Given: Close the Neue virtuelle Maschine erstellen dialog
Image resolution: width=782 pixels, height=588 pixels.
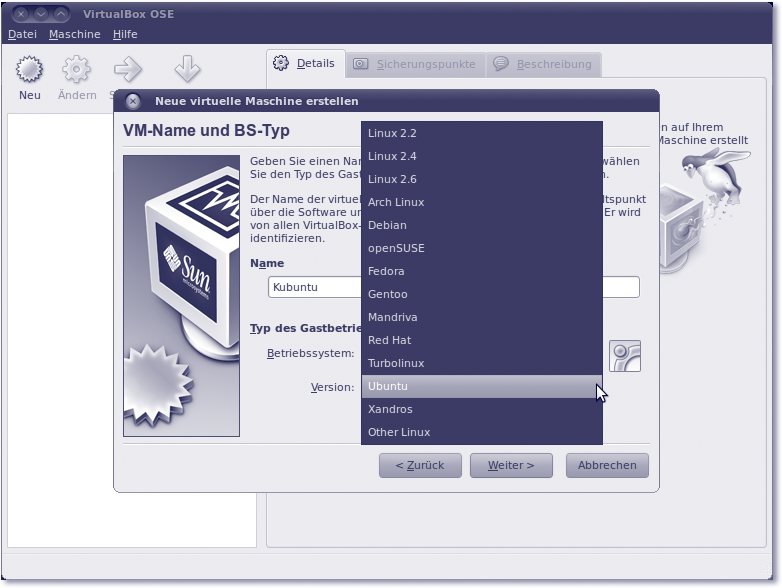Looking at the screenshot, I should coord(133,101).
